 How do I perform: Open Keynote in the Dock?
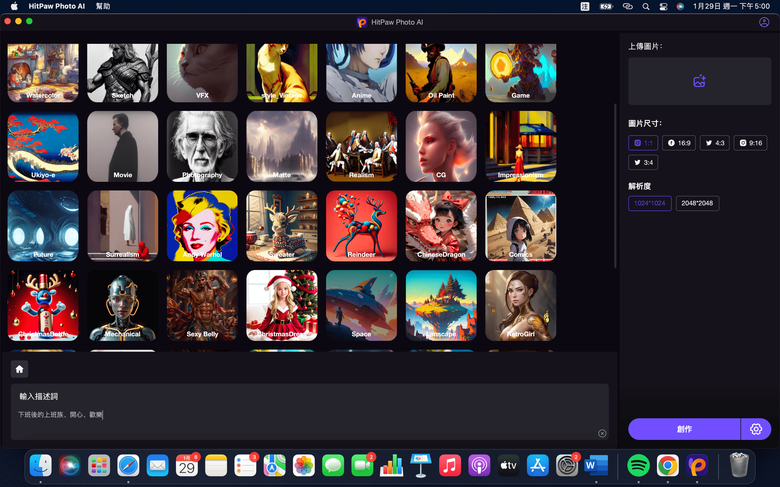pos(421,466)
